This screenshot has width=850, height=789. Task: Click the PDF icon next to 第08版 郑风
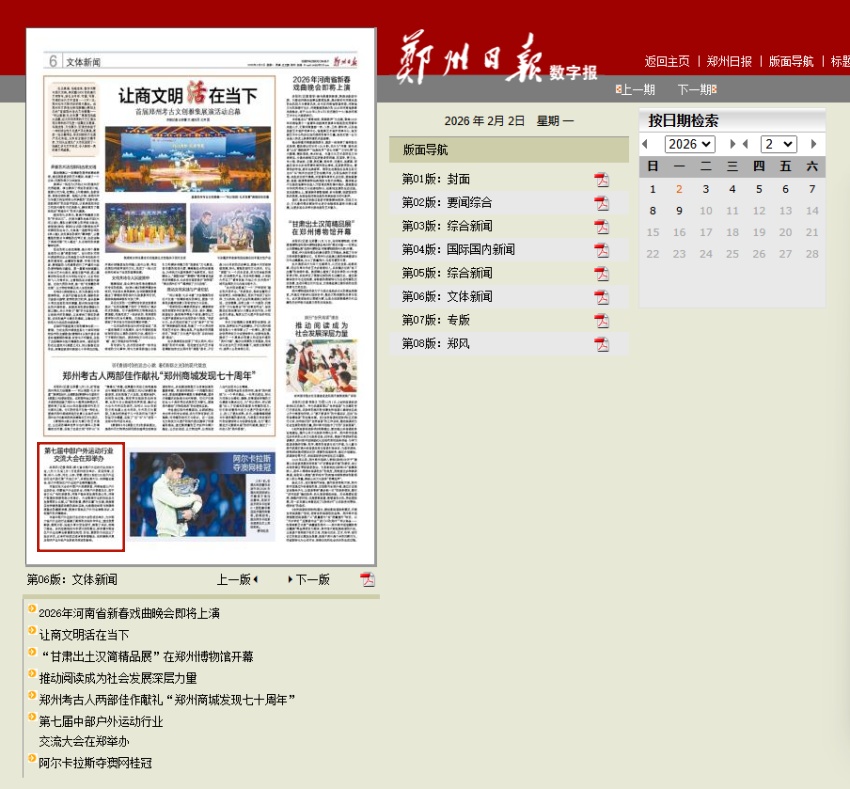click(601, 344)
